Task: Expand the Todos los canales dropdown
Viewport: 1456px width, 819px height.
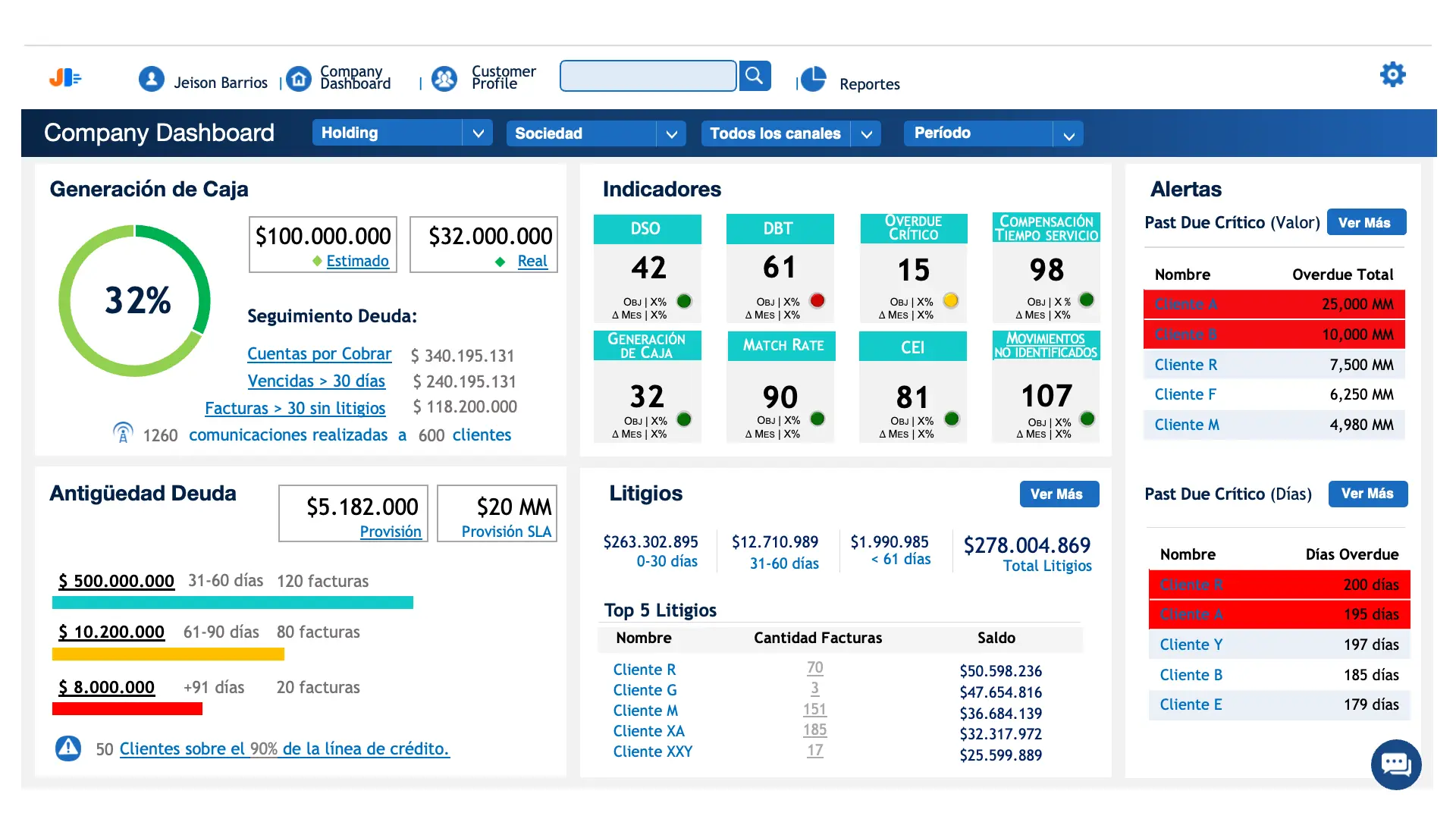Action: (x=866, y=134)
